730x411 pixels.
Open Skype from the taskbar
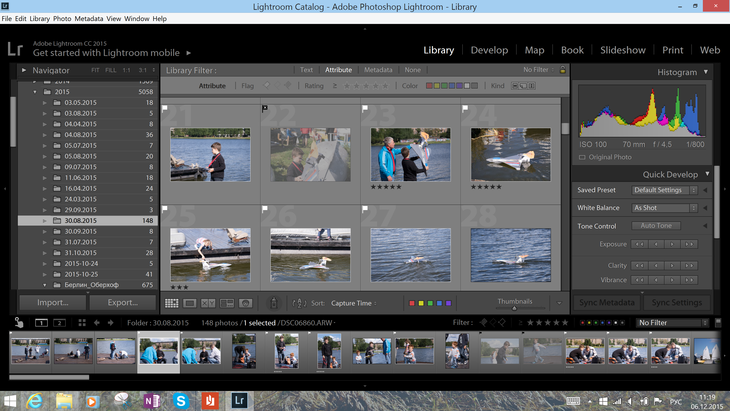point(181,401)
